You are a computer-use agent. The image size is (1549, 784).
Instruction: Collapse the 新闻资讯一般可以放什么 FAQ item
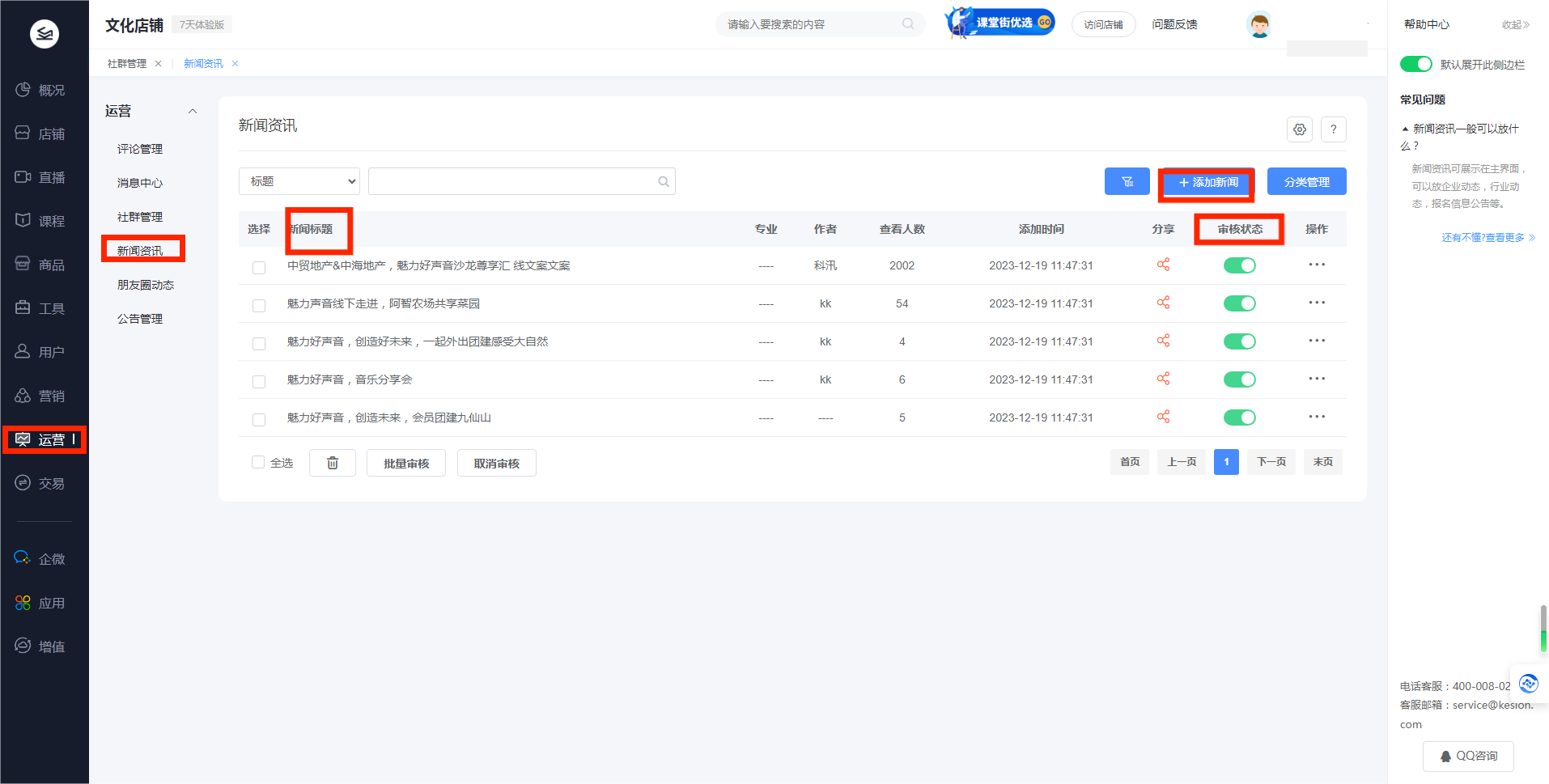[1462, 137]
